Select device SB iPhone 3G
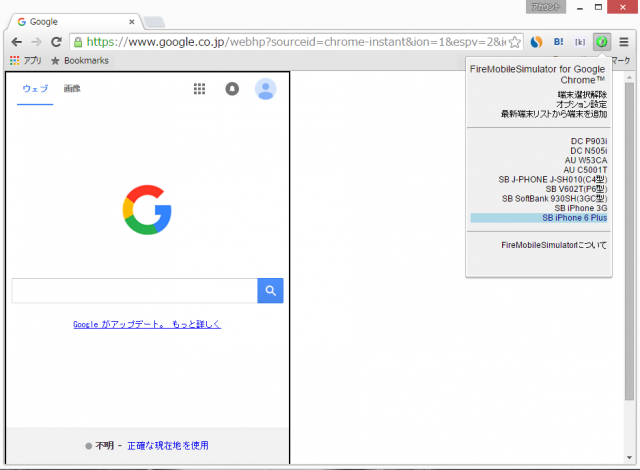 point(580,208)
